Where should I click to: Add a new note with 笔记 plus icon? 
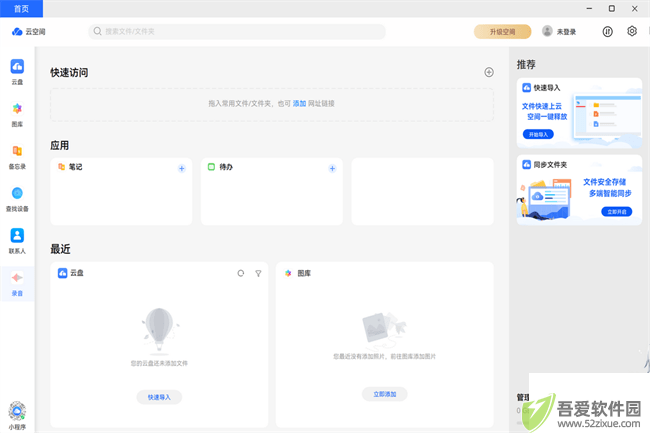182,168
